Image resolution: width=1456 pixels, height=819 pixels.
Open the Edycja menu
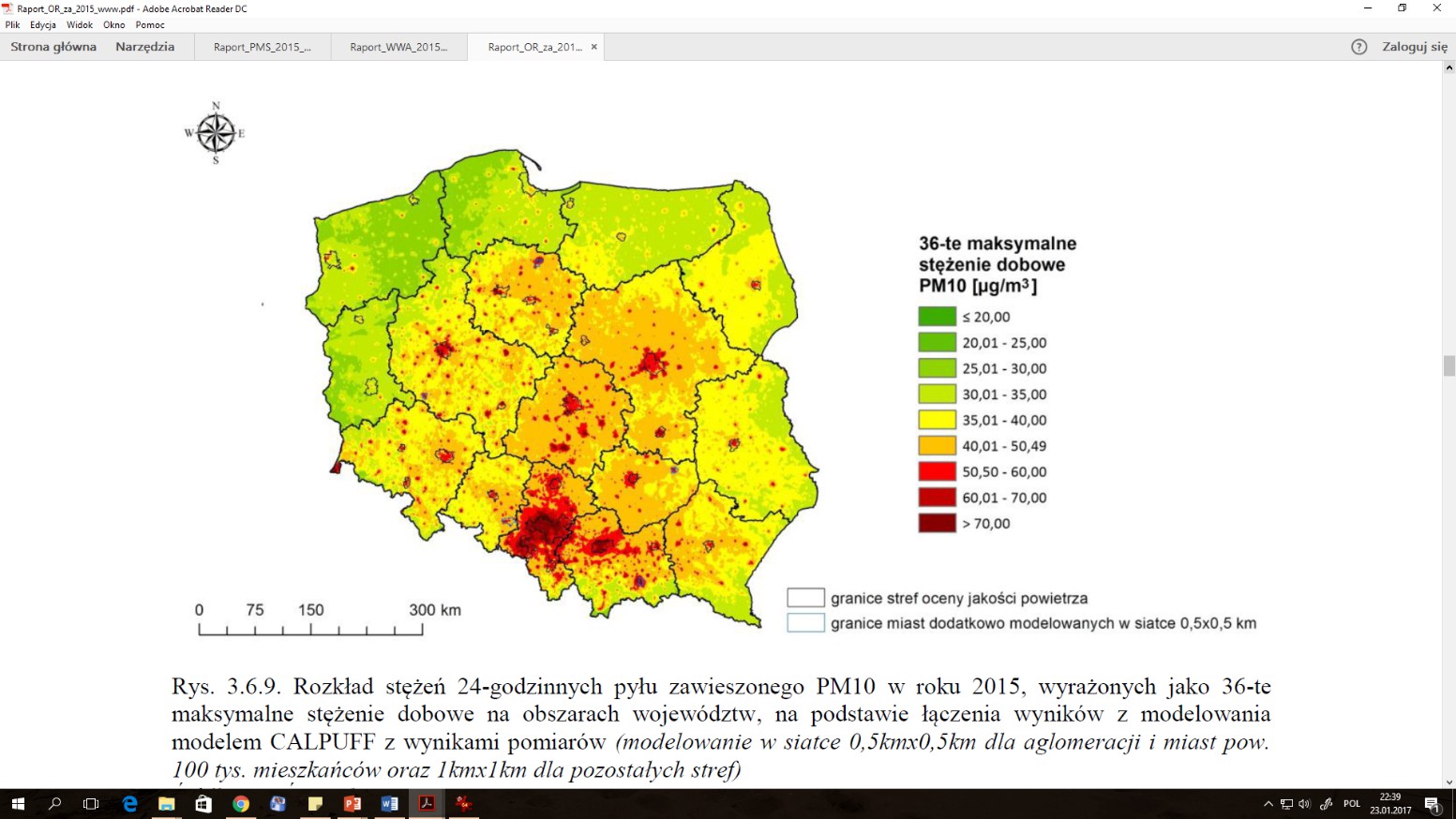[x=43, y=25]
